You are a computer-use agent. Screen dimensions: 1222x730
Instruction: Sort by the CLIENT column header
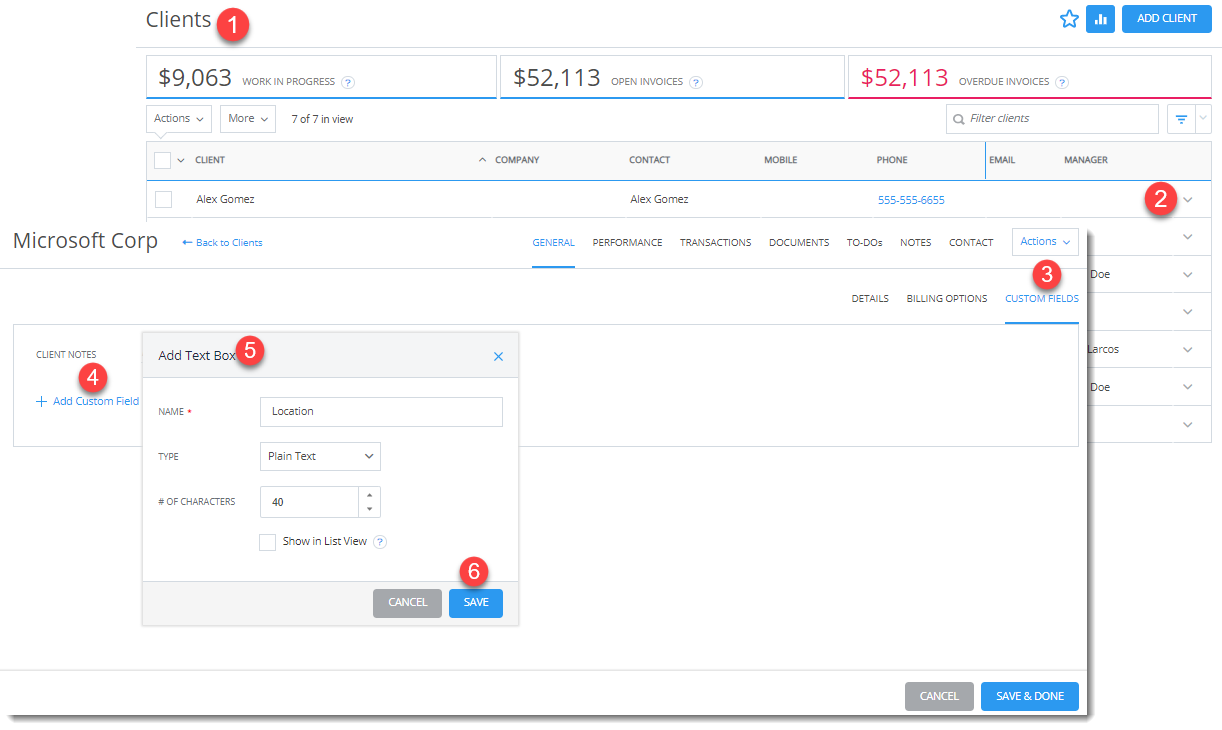(x=210, y=160)
